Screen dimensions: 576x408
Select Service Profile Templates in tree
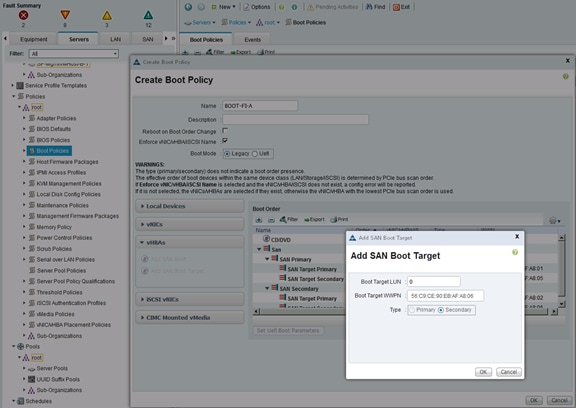[56, 86]
